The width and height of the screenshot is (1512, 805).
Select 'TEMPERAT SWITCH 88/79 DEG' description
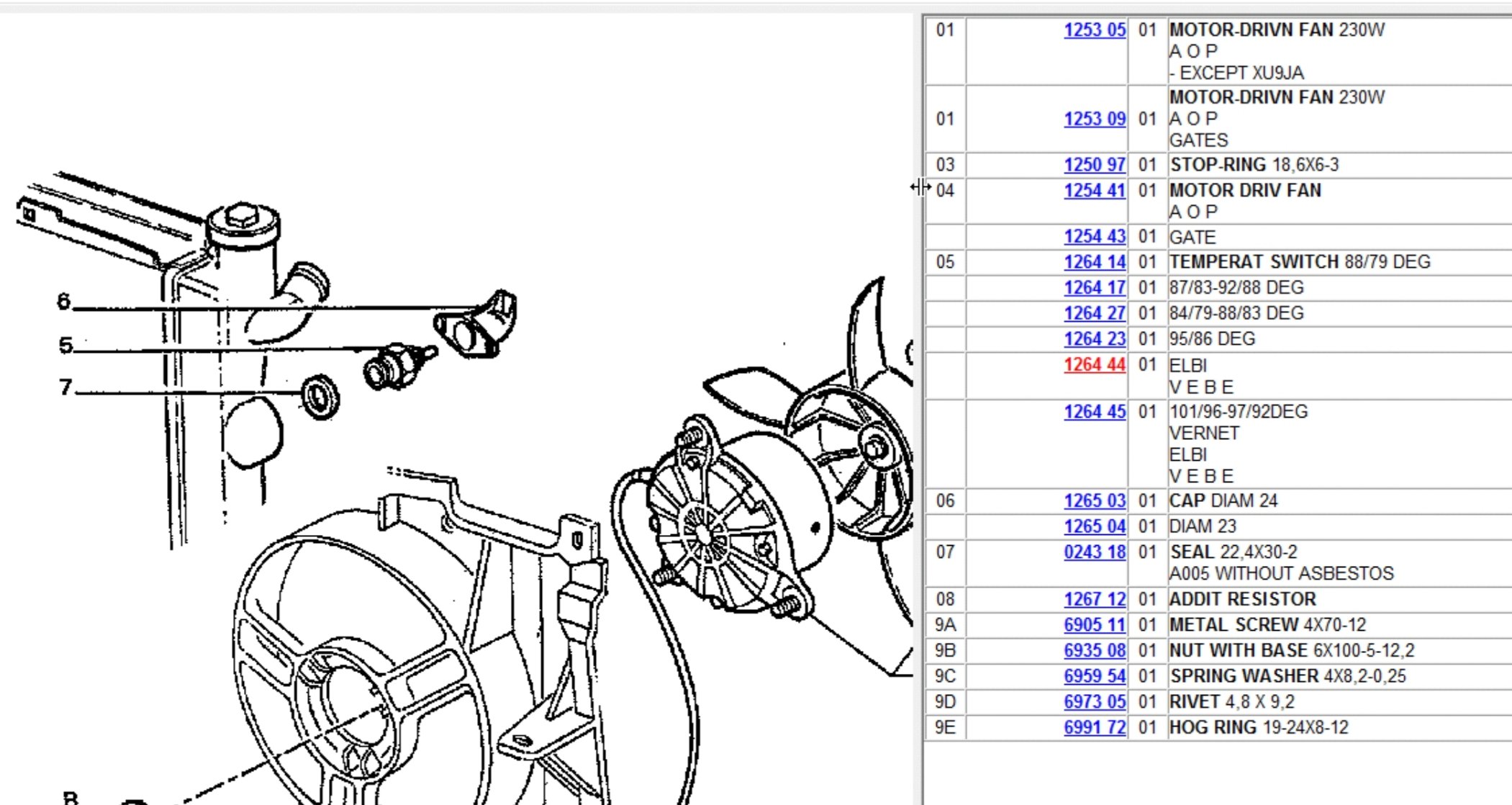[x=1300, y=262]
